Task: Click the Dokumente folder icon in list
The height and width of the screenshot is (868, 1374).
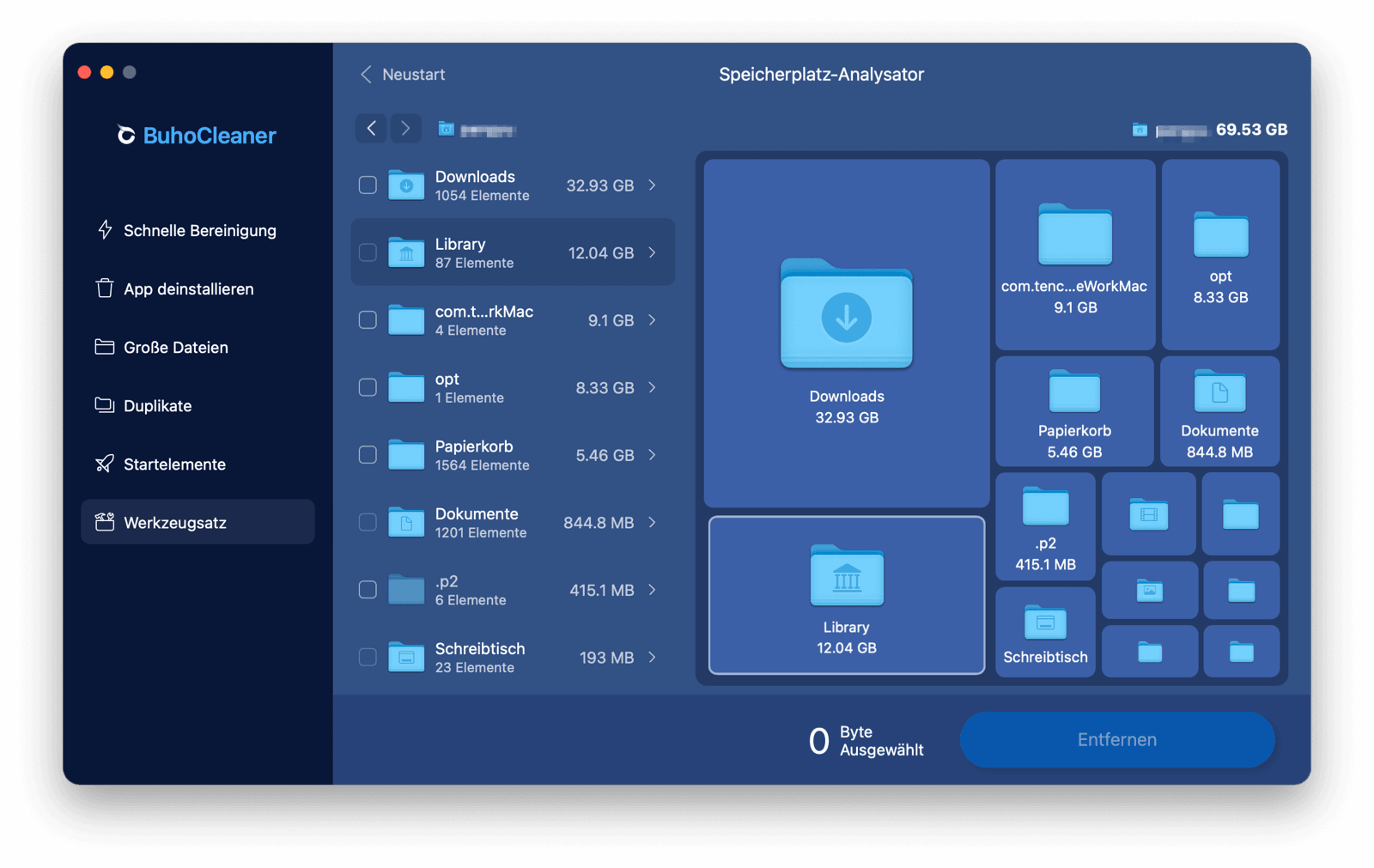Action: click(x=406, y=522)
